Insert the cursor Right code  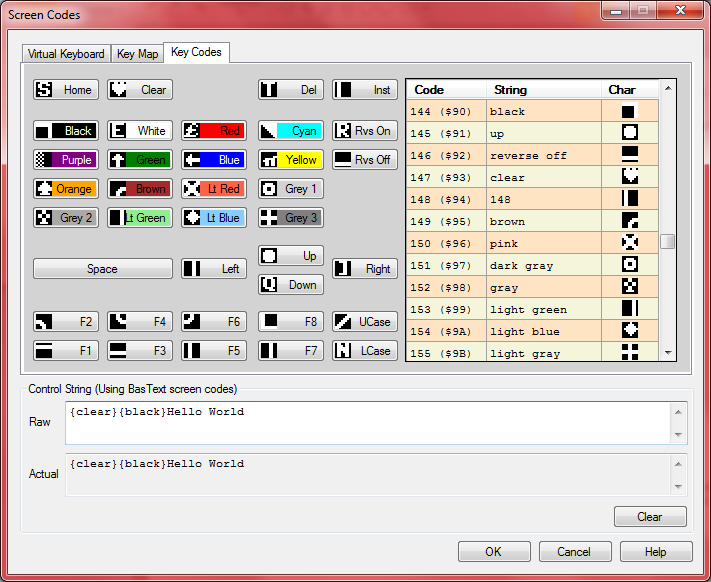point(365,269)
